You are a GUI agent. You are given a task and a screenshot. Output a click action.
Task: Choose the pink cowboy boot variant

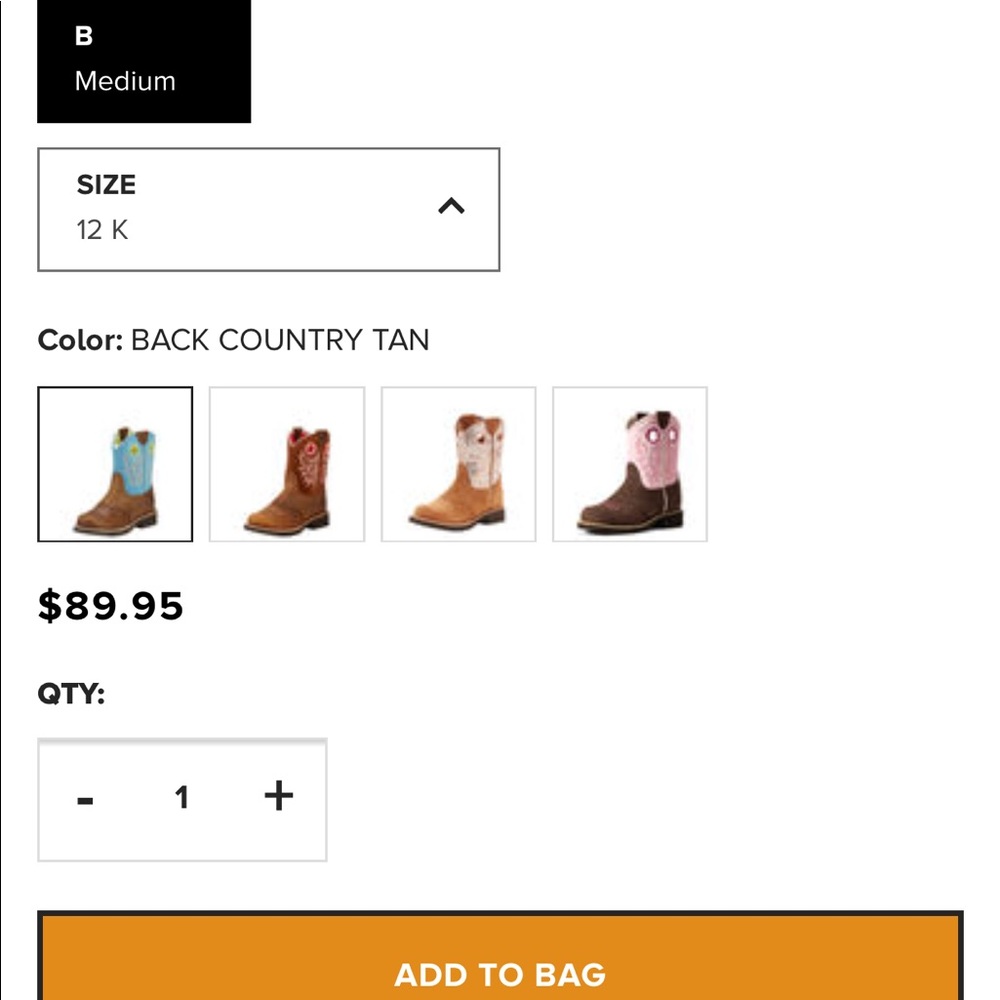[630, 465]
